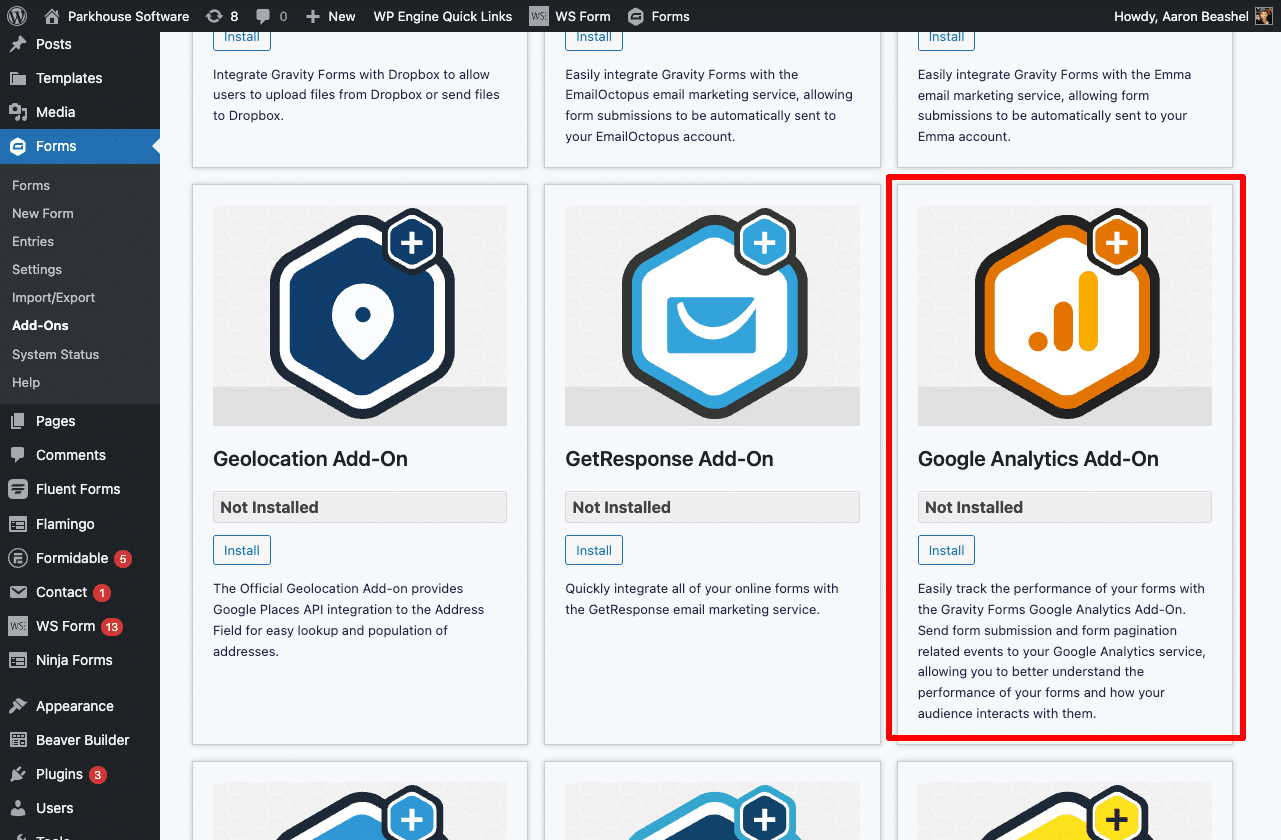Screen dimensions: 1281x840
Task: Click the WS Form icon in sidebar
Action: pyautogui.click(x=18, y=626)
